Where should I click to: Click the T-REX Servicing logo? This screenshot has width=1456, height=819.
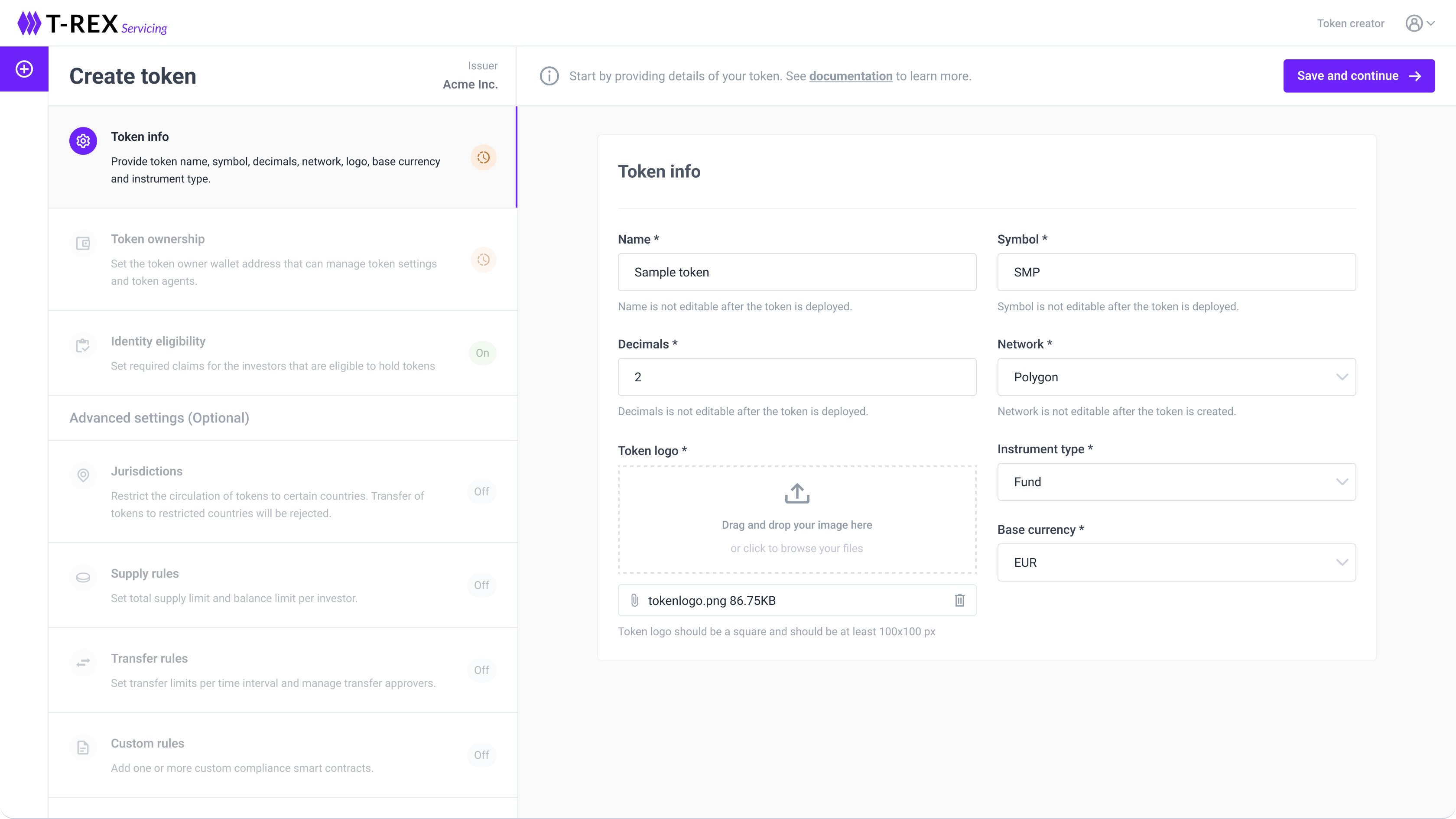click(92, 24)
